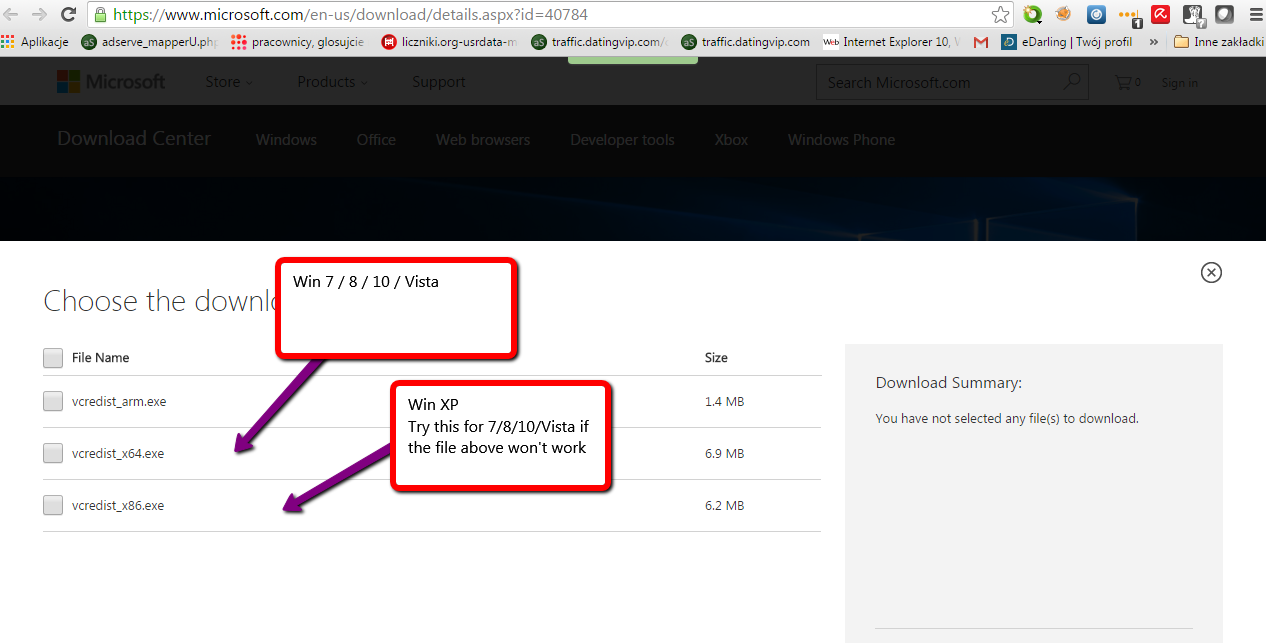Expand the Products menu
Image resolution: width=1266 pixels, height=643 pixels.
(332, 82)
